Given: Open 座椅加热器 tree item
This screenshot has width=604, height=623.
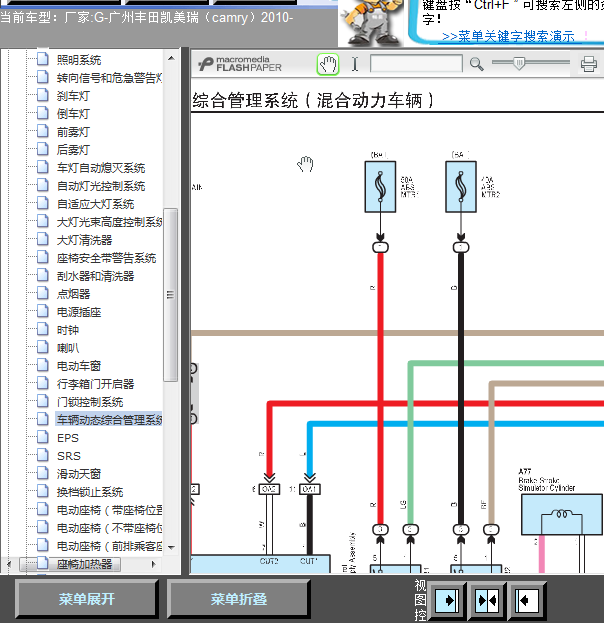Looking at the screenshot, I should pos(84,564).
